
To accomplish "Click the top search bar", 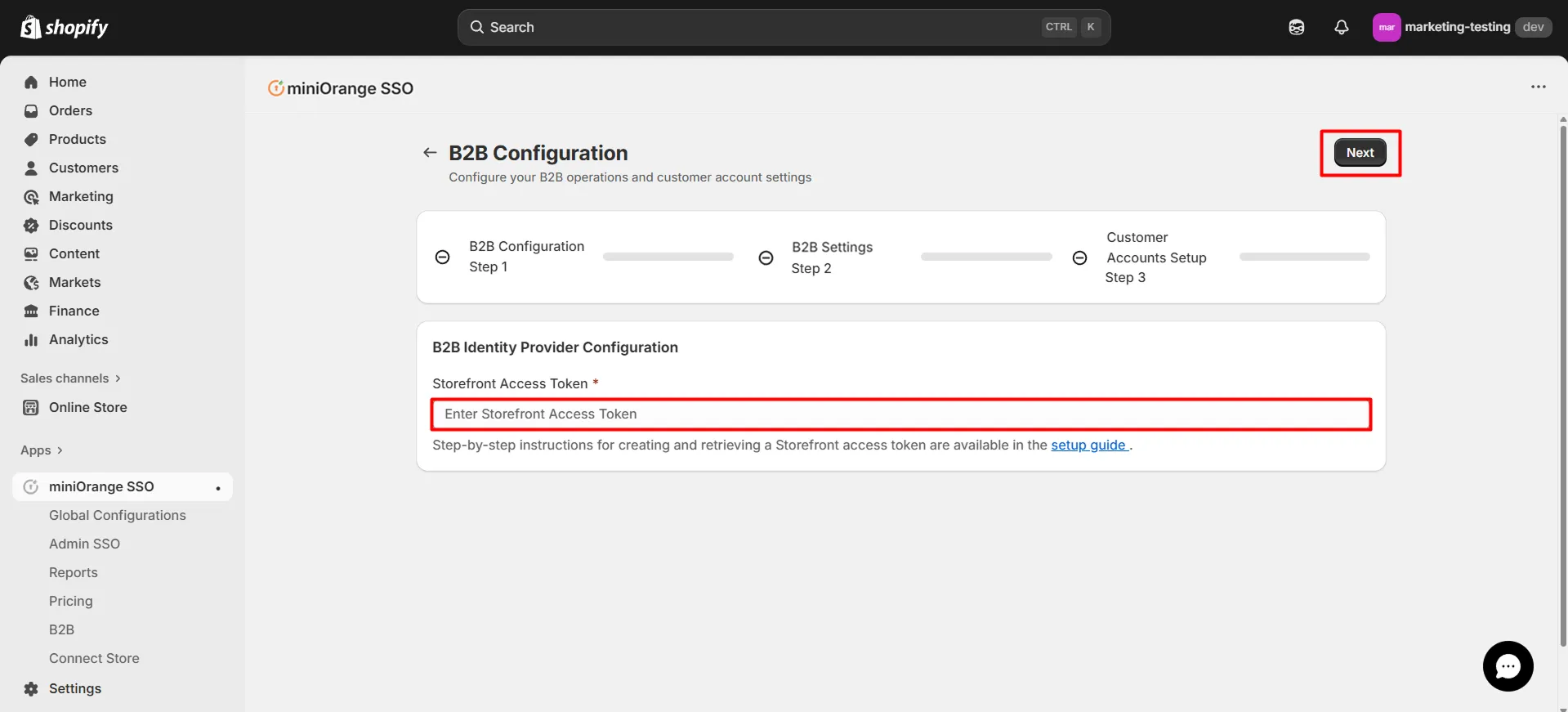I will click(784, 27).
